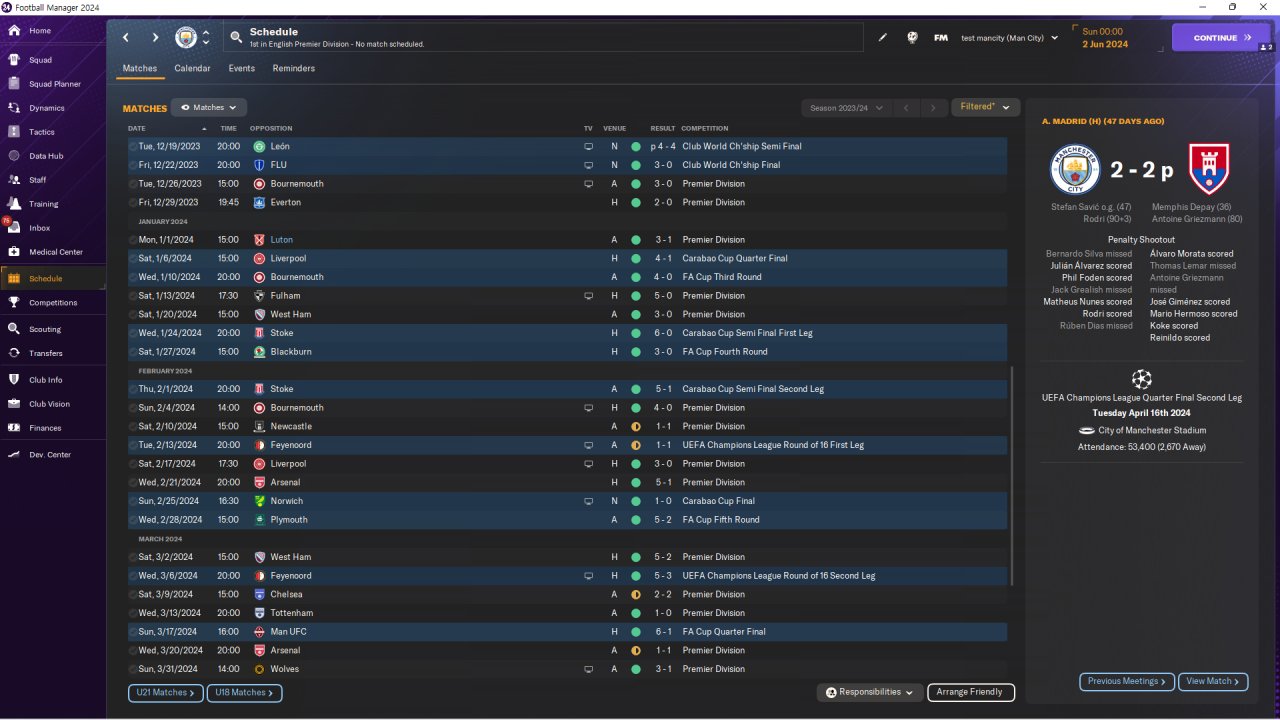The width and height of the screenshot is (1280, 720).
Task: Open the Tactics sidebar icon
Action: point(14,132)
